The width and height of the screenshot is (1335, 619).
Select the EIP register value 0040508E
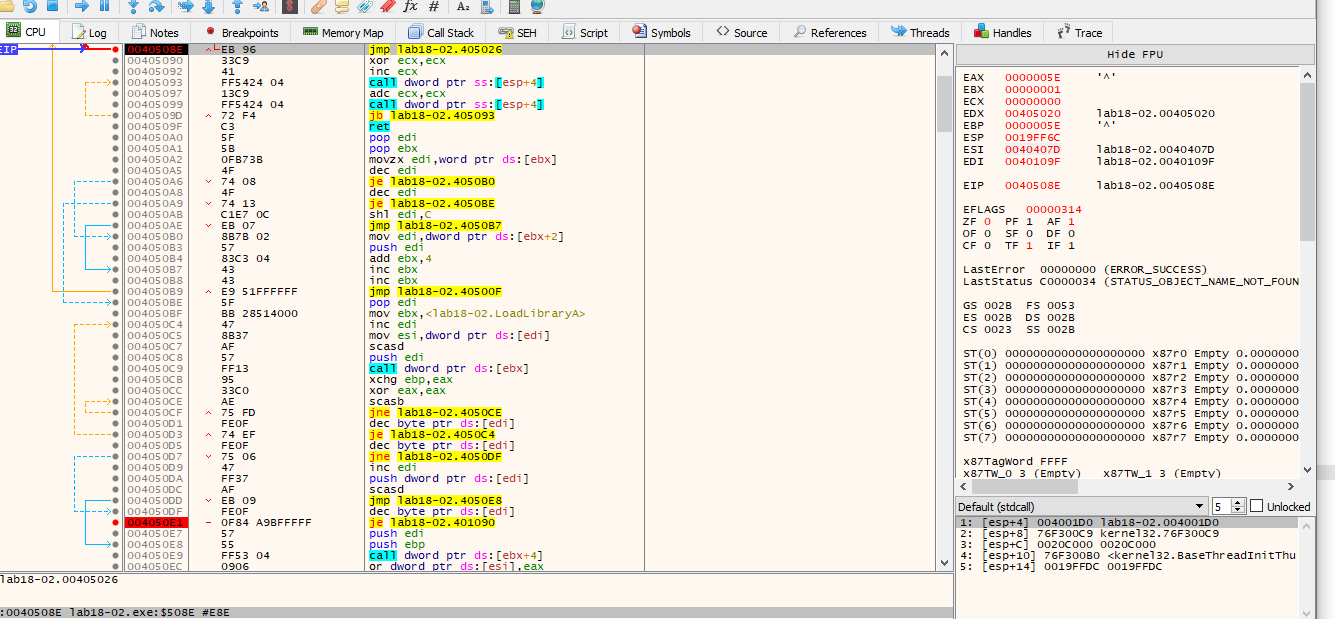(x=1033, y=185)
